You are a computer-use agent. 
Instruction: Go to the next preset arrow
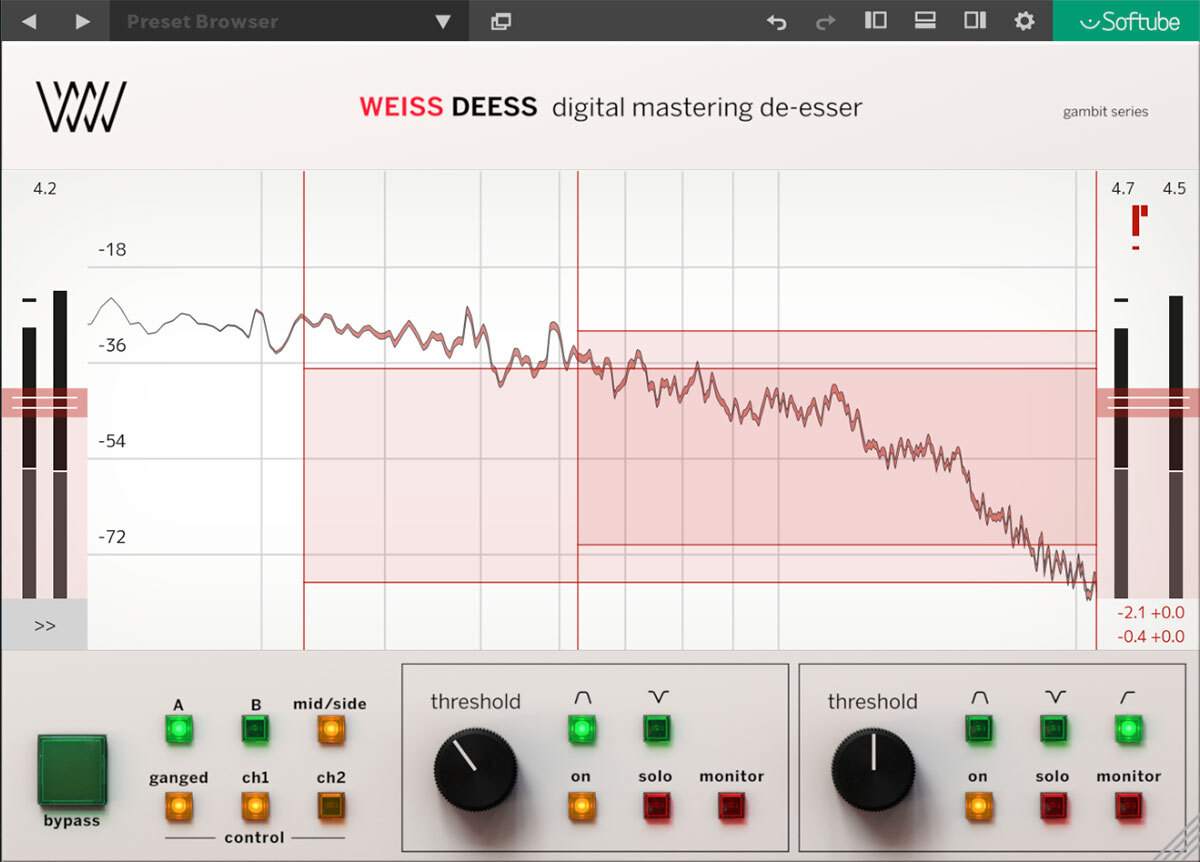tap(83, 21)
